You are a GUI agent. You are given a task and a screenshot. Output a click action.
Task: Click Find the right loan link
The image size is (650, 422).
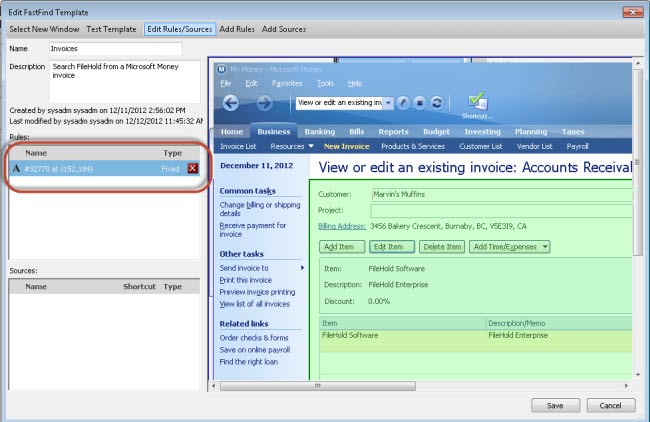pyautogui.click(x=249, y=361)
